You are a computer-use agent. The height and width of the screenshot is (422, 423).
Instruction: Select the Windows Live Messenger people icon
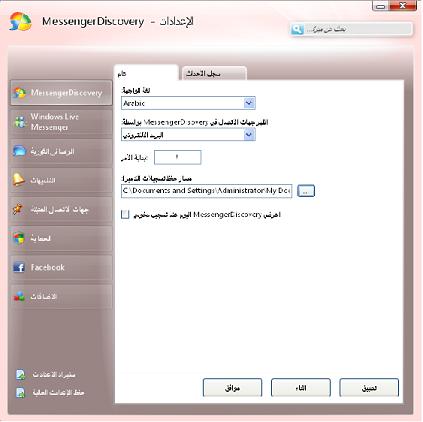(x=19, y=122)
